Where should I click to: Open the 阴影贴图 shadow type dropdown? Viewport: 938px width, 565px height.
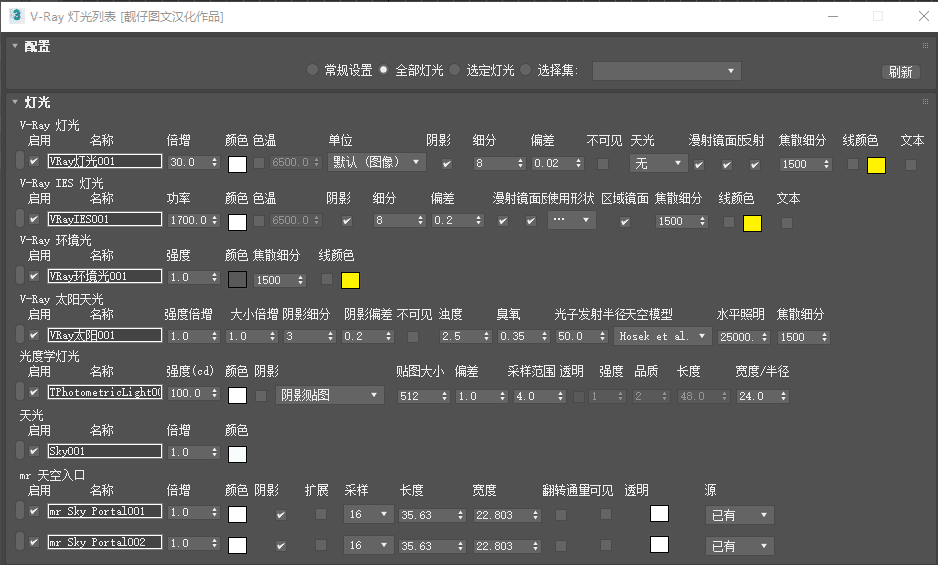[x=329, y=395]
